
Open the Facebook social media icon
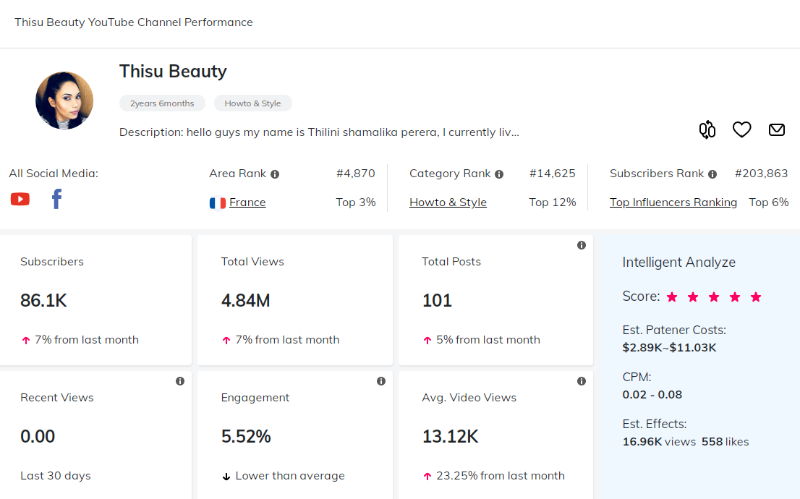(x=57, y=199)
